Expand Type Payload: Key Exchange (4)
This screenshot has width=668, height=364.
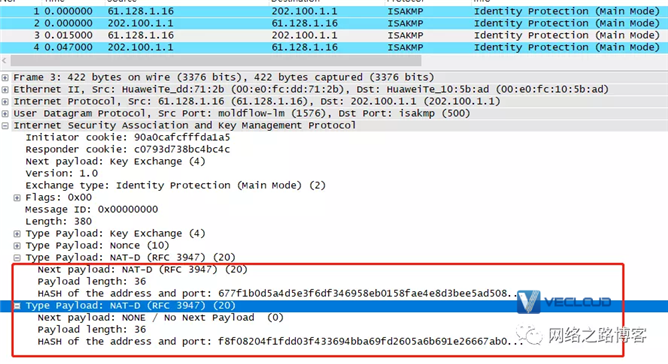(x=17, y=234)
